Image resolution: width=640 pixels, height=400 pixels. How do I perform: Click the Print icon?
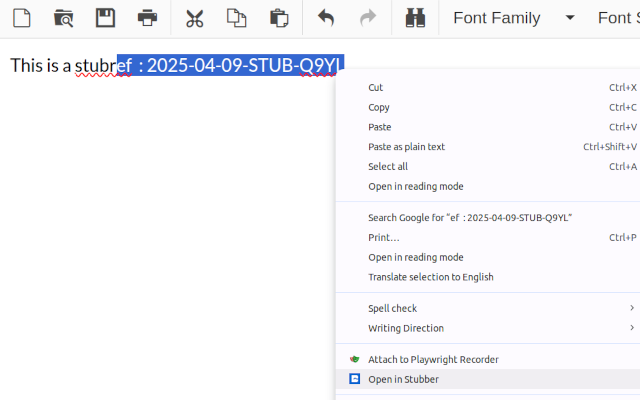point(147,18)
